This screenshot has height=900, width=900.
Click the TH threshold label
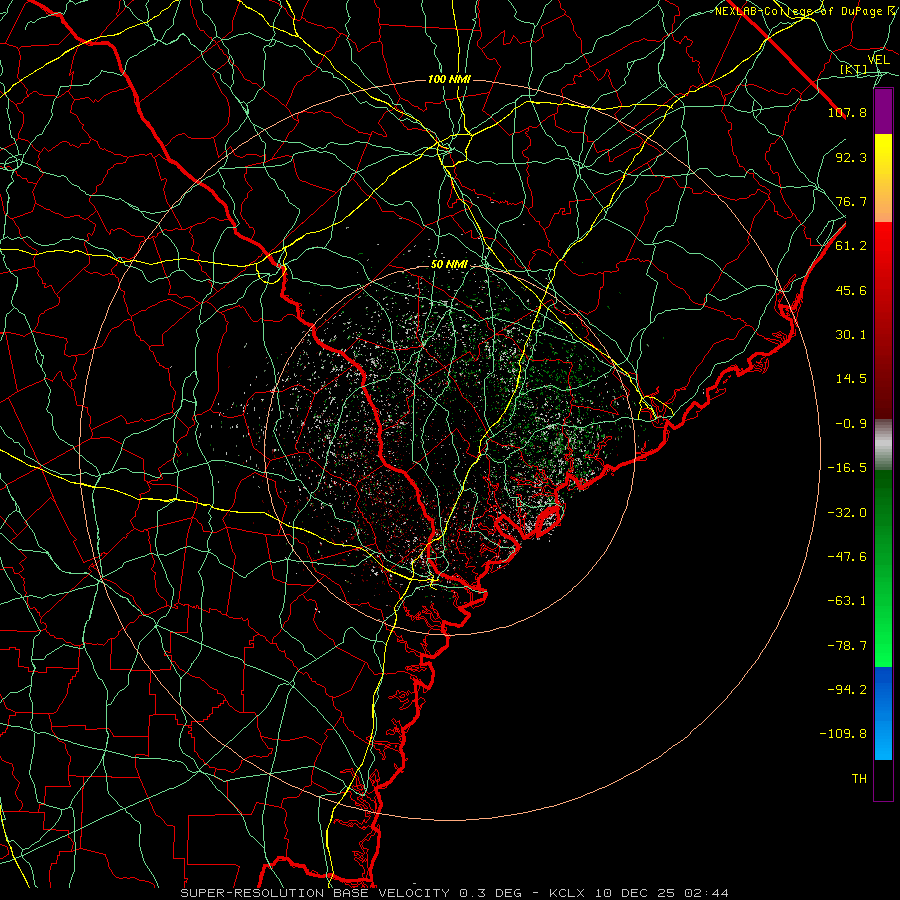point(859,779)
